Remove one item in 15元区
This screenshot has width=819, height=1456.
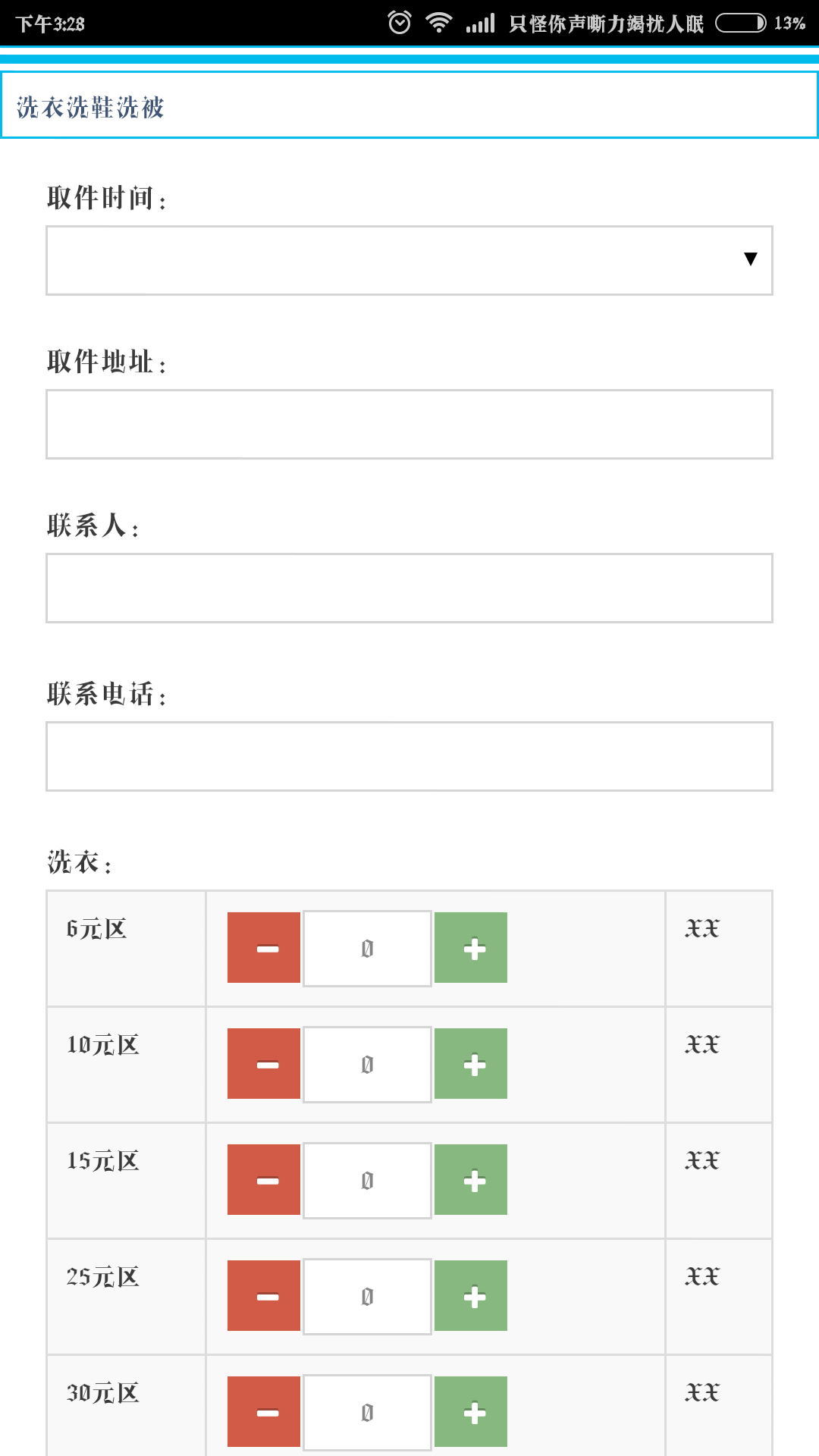[x=264, y=1180]
